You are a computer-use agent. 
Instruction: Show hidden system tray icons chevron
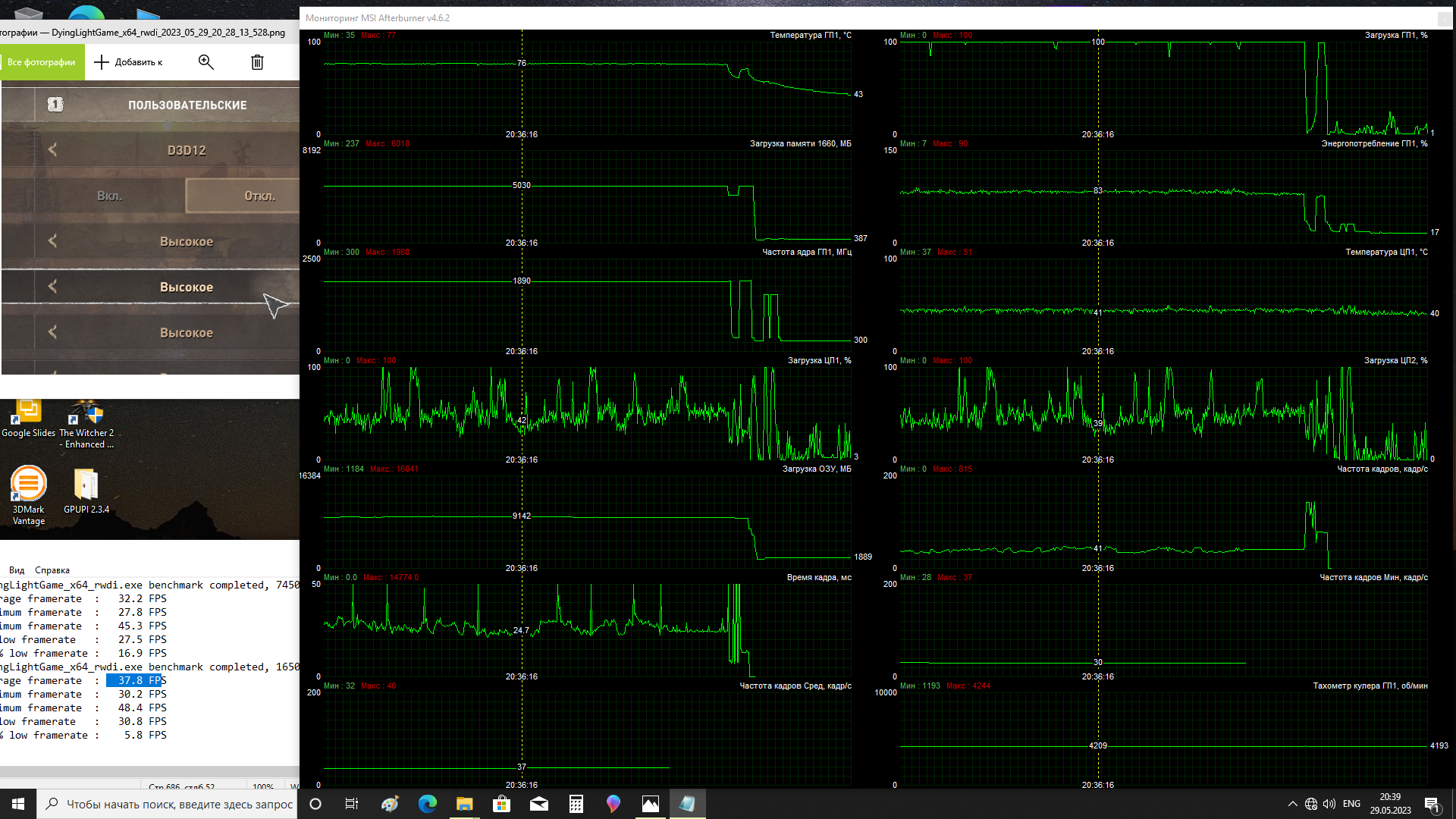(1293, 804)
